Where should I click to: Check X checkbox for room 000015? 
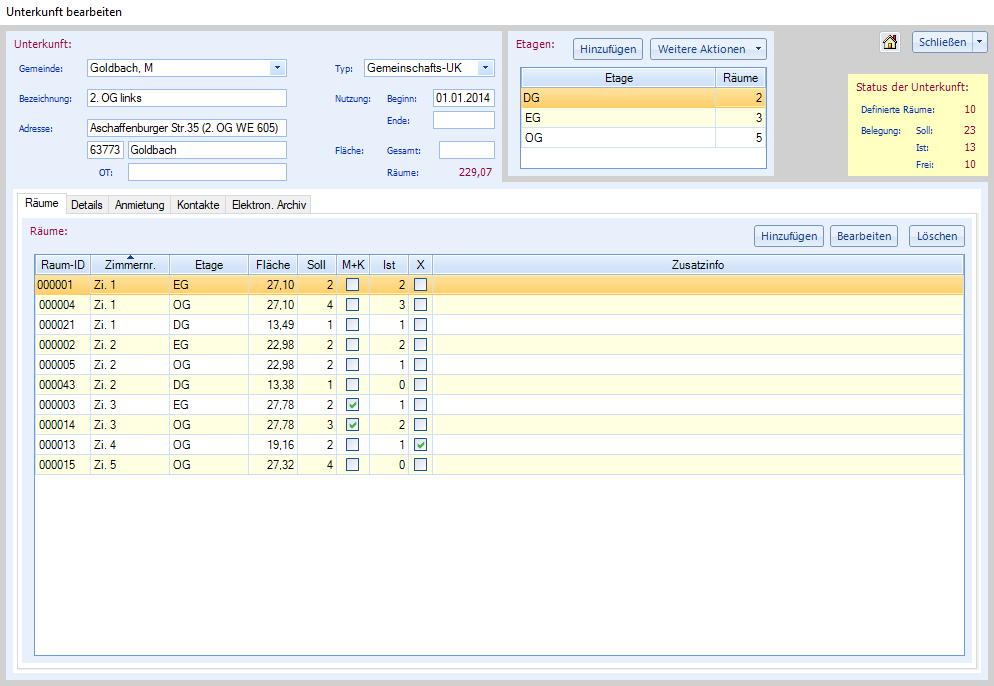pyautogui.click(x=420, y=465)
